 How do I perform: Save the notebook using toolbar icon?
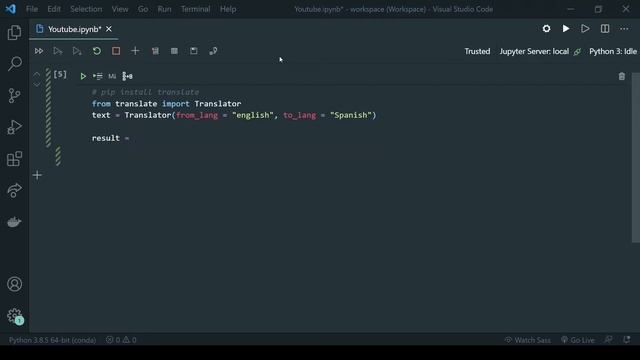tap(194, 51)
